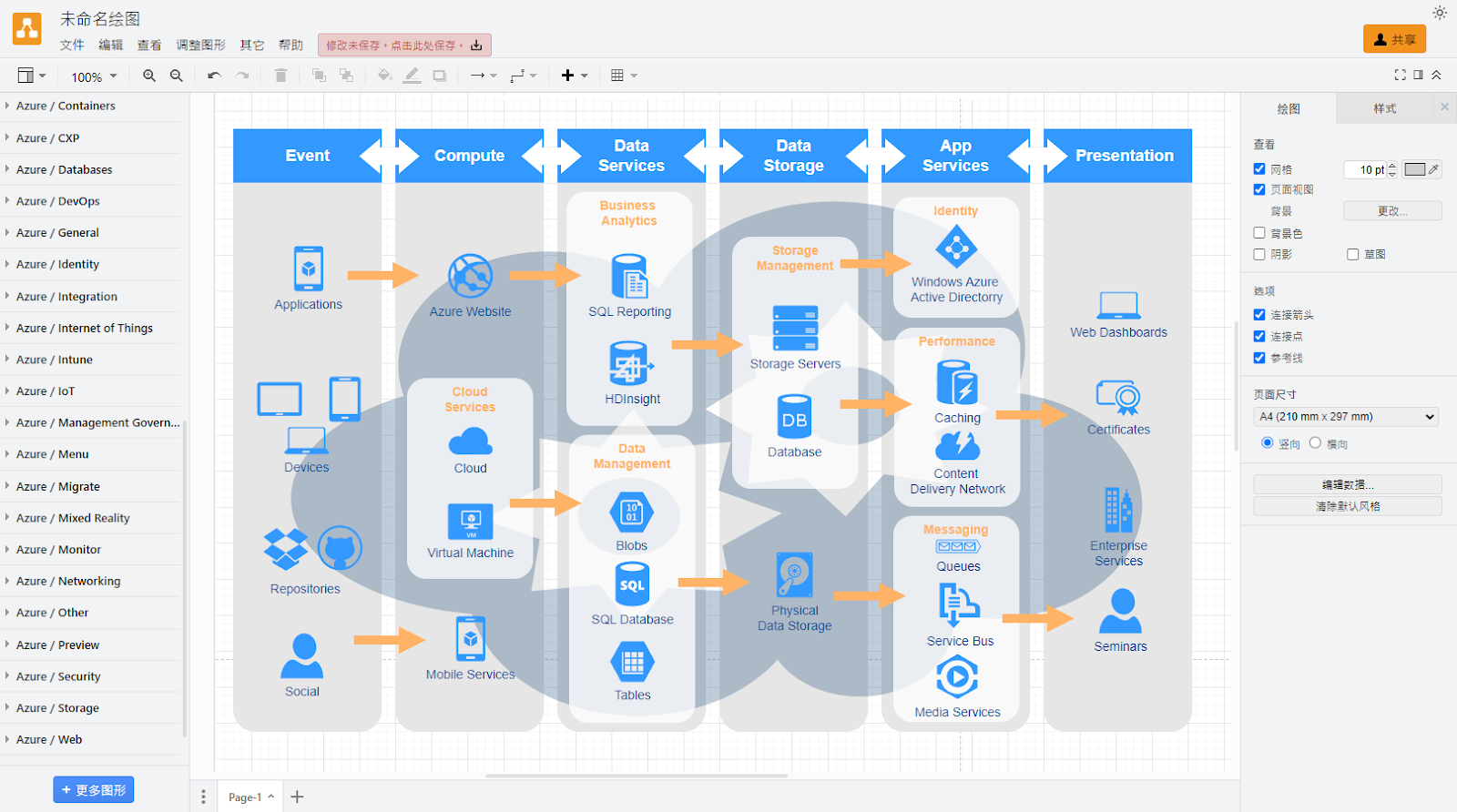Click the zoom out magnifier icon
1457x812 pixels.
177,76
